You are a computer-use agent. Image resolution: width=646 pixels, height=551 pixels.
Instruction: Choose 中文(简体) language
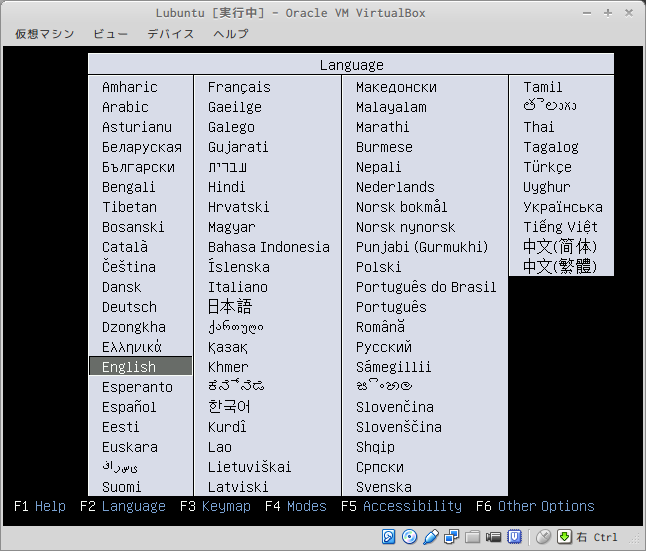(560, 247)
